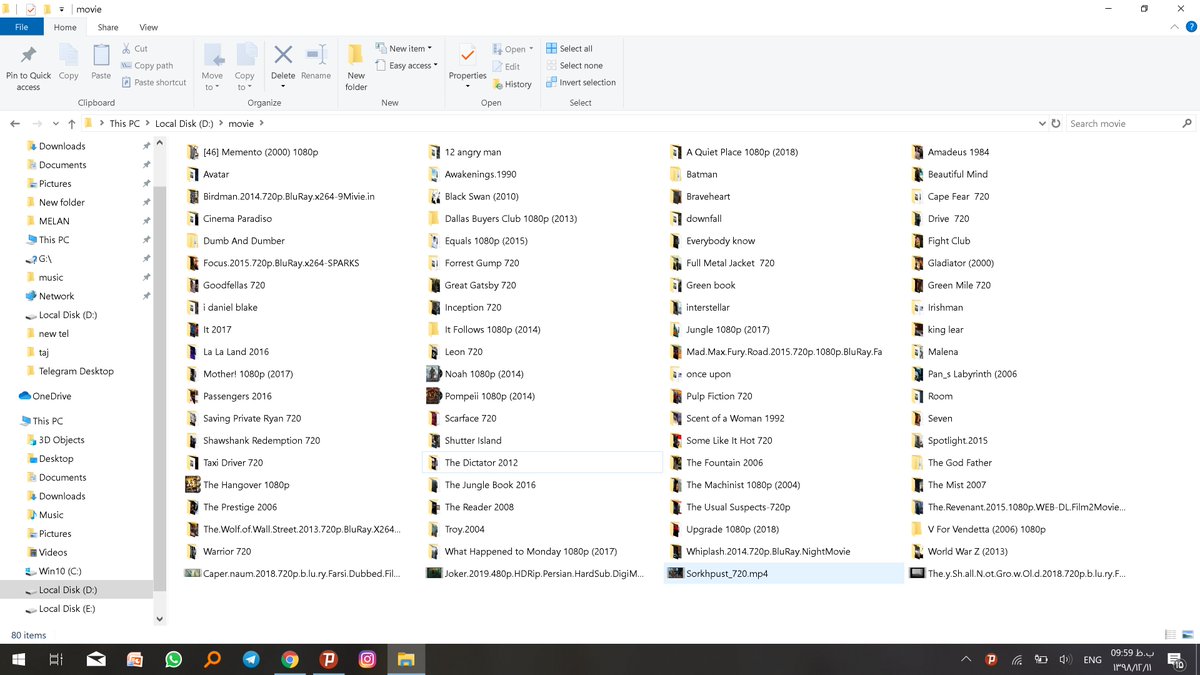Click Select all in the ribbon
Screen dimensions: 1200x675
click(569, 48)
